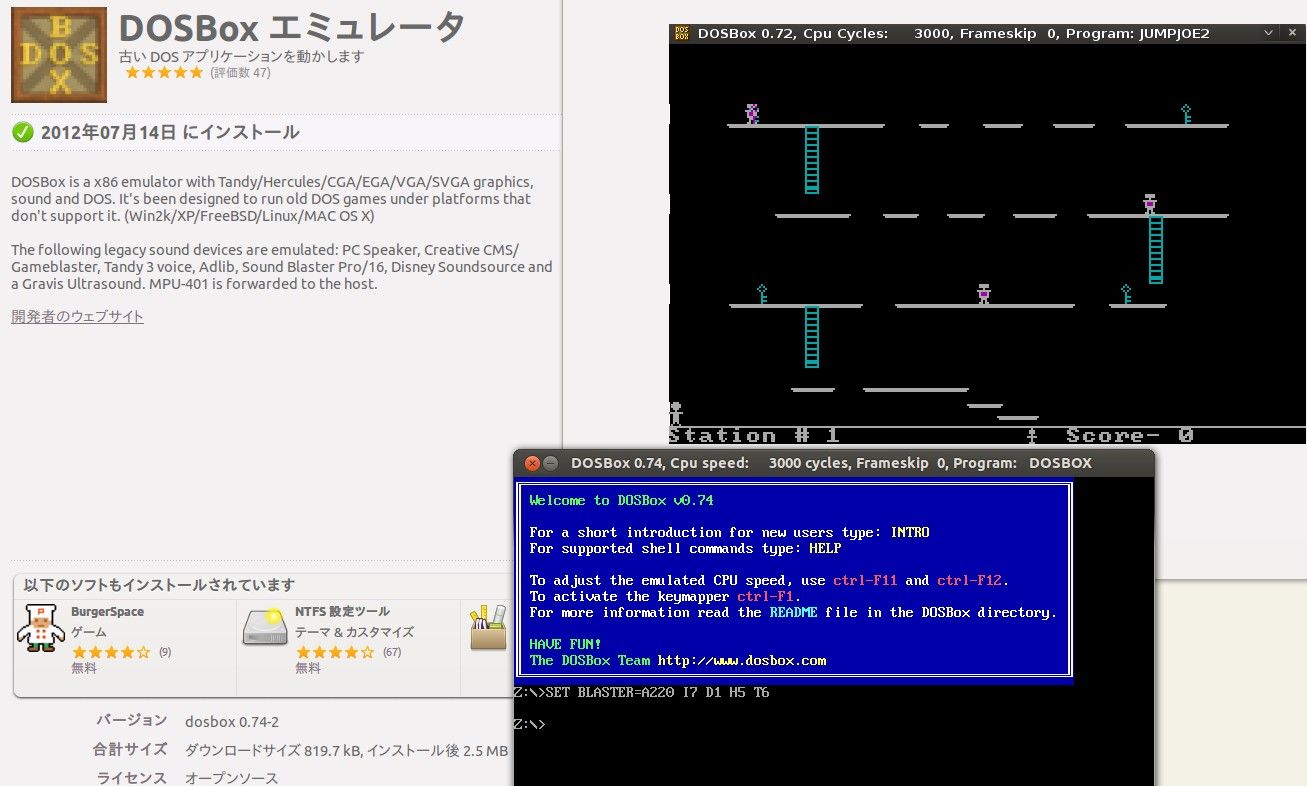Click the DOSBox エミュレータ heading

point(291,27)
